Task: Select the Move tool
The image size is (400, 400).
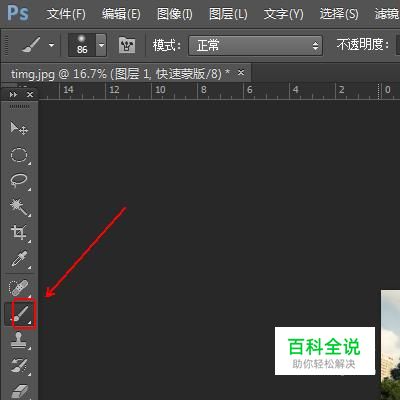Action: pos(19,128)
